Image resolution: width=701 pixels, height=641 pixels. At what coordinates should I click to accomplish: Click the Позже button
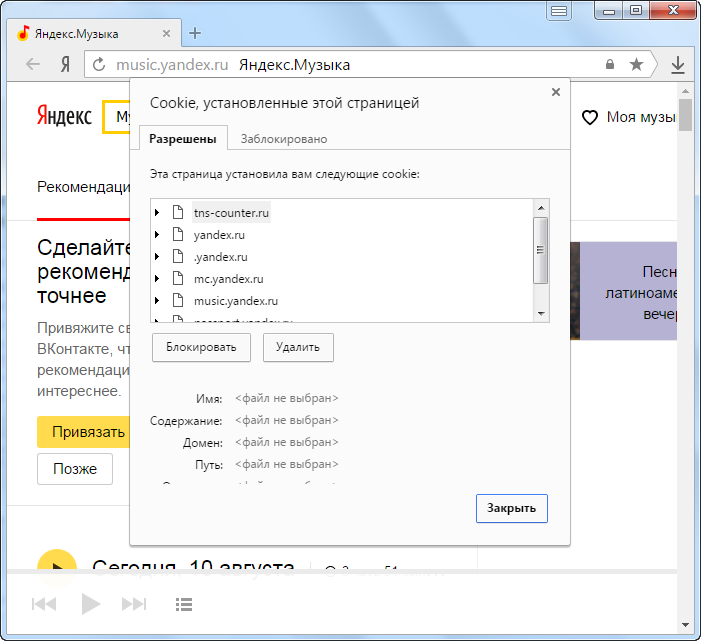click(x=75, y=469)
